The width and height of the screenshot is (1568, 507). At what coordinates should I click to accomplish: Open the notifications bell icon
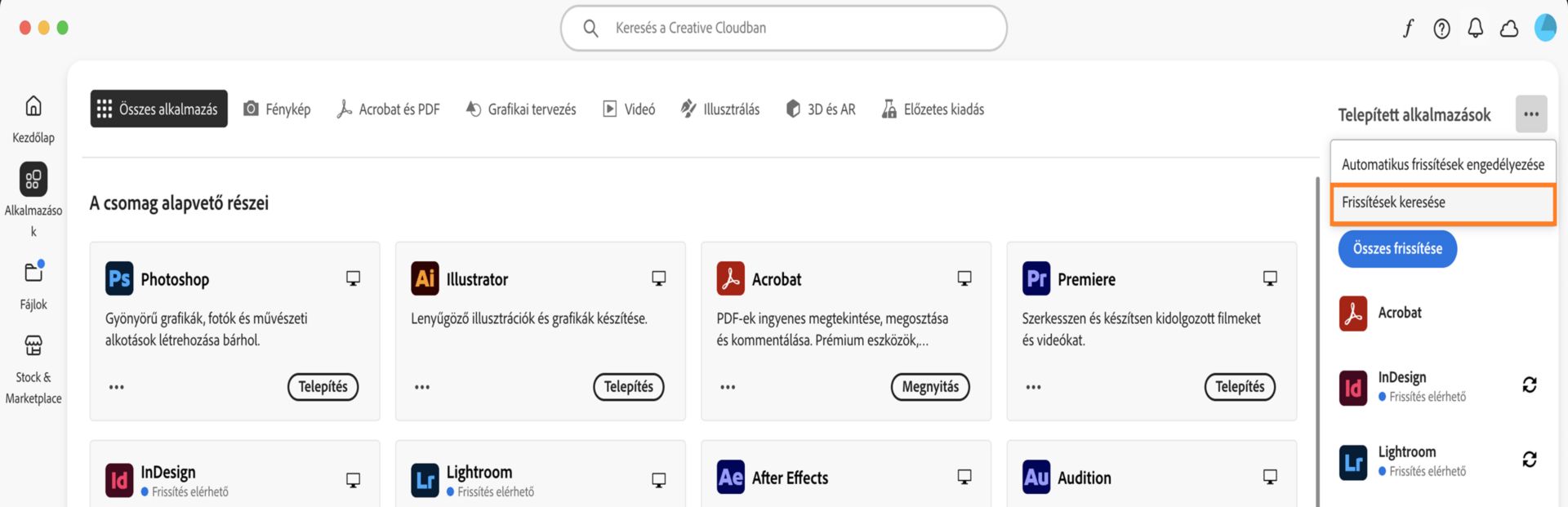tap(1475, 27)
